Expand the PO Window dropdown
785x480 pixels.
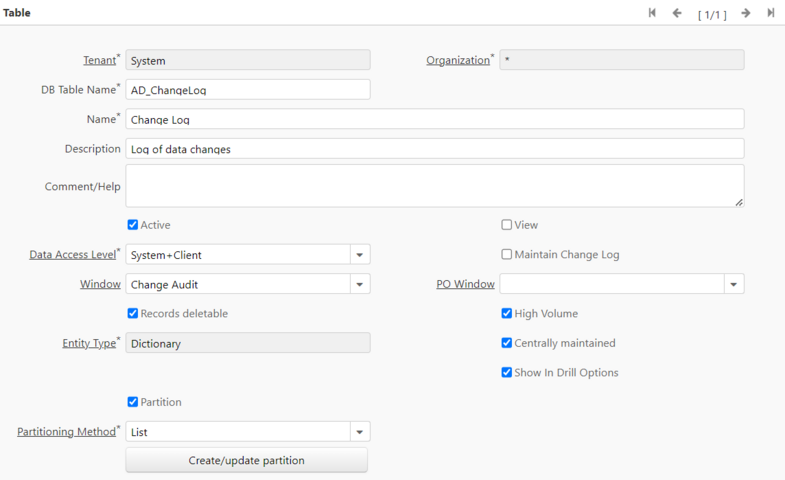click(x=734, y=285)
